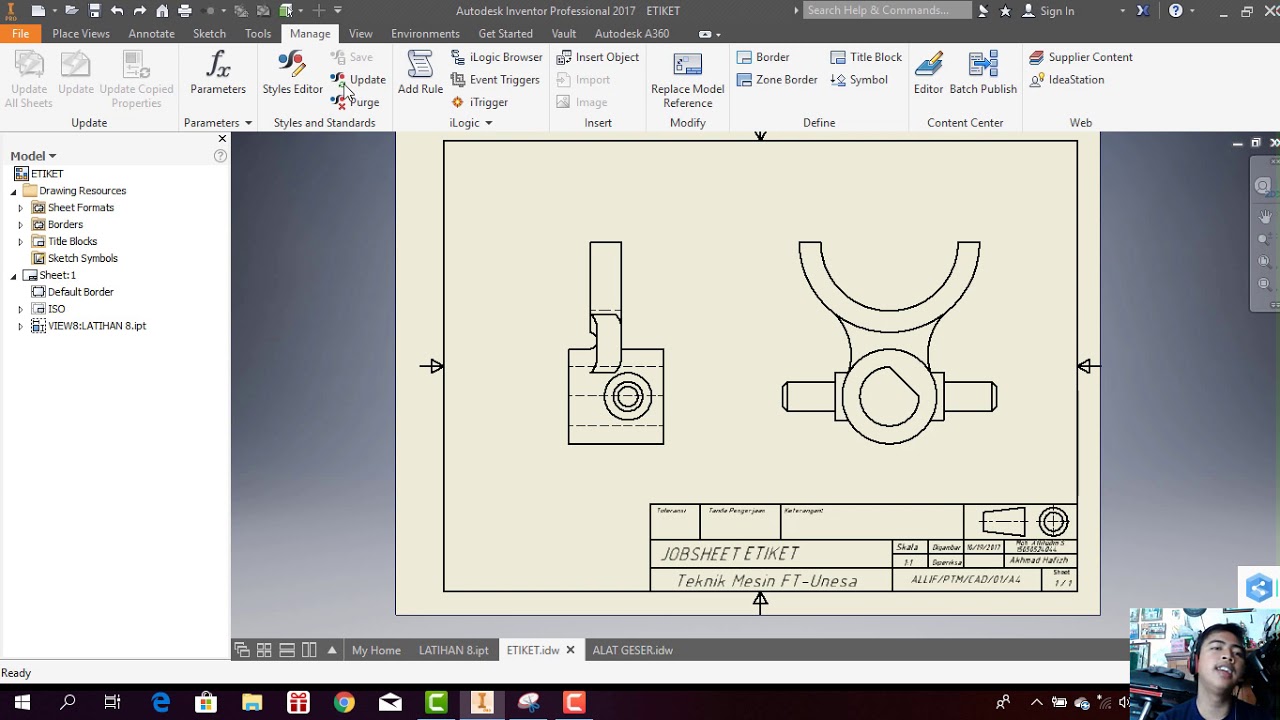Switch to LATIHAN 8.ipt document tab
The width and height of the screenshot is (1280, 720).
(x=453, y=650)
